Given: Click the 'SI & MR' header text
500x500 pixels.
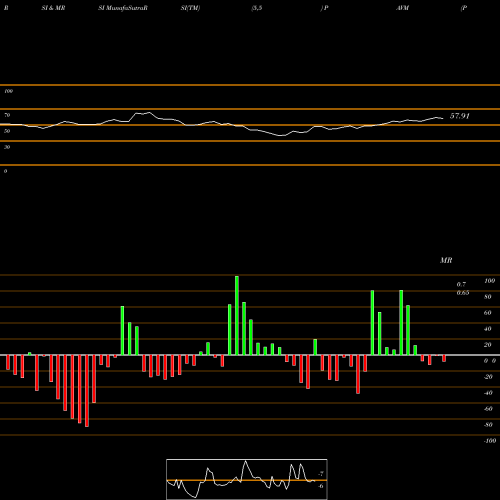Looking at the screenshot, I should [x=53, y=8].
